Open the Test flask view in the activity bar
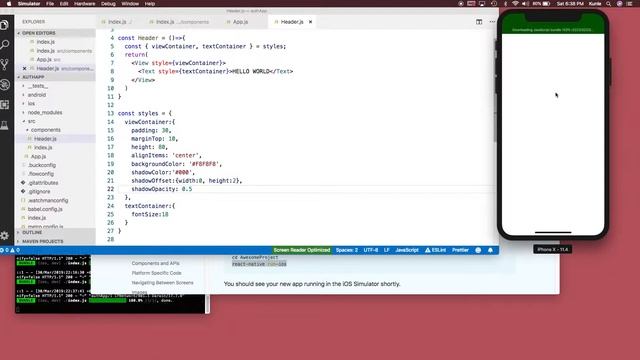 point(5,125)
